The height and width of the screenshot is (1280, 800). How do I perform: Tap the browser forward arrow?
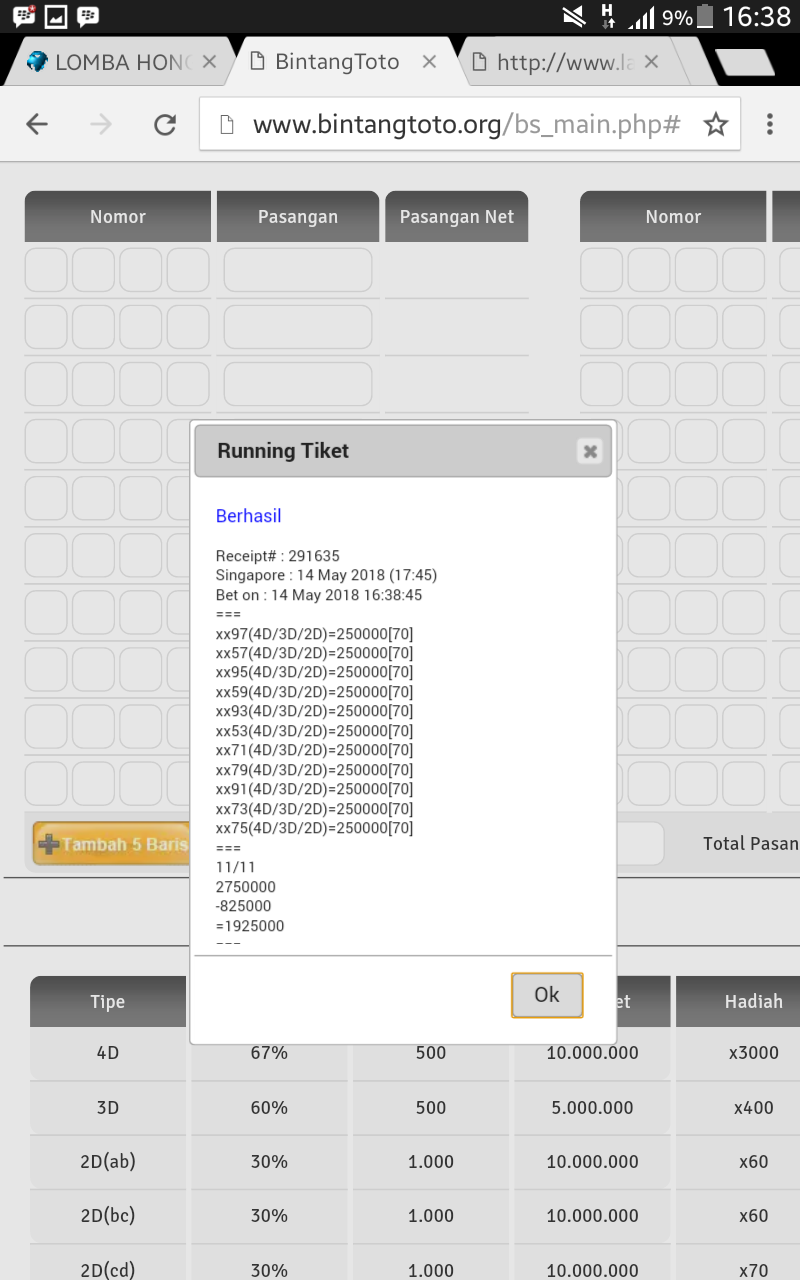click(x=101, y=124)
